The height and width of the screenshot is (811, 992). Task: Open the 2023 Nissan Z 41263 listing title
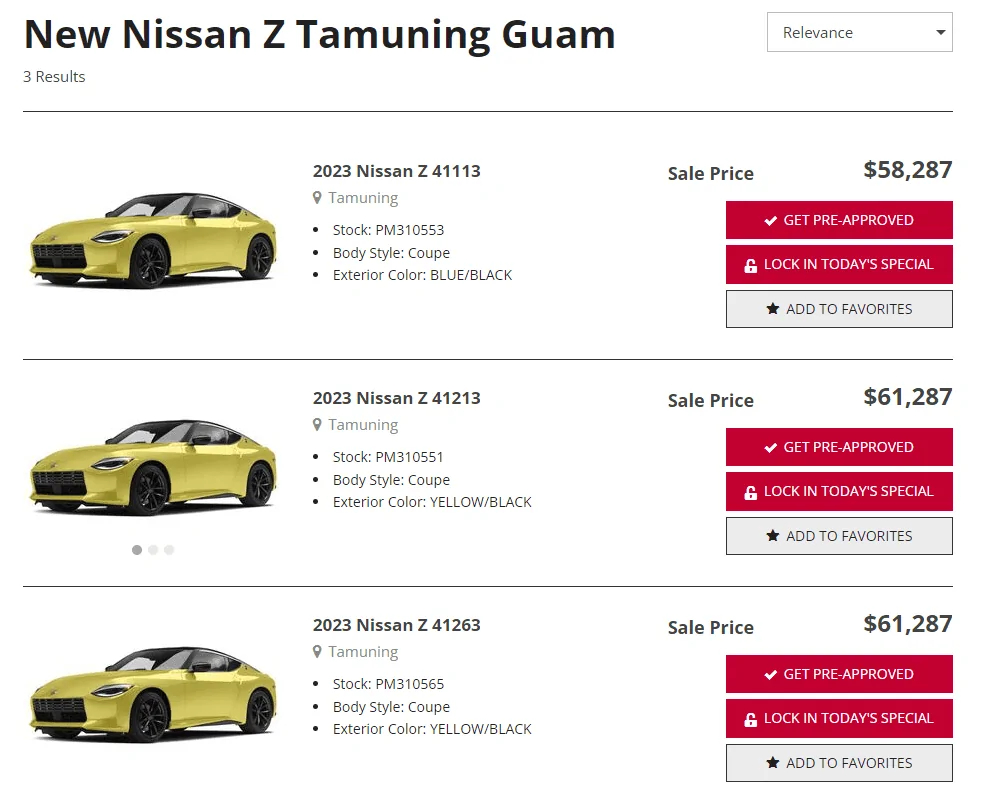click(397, 626)
